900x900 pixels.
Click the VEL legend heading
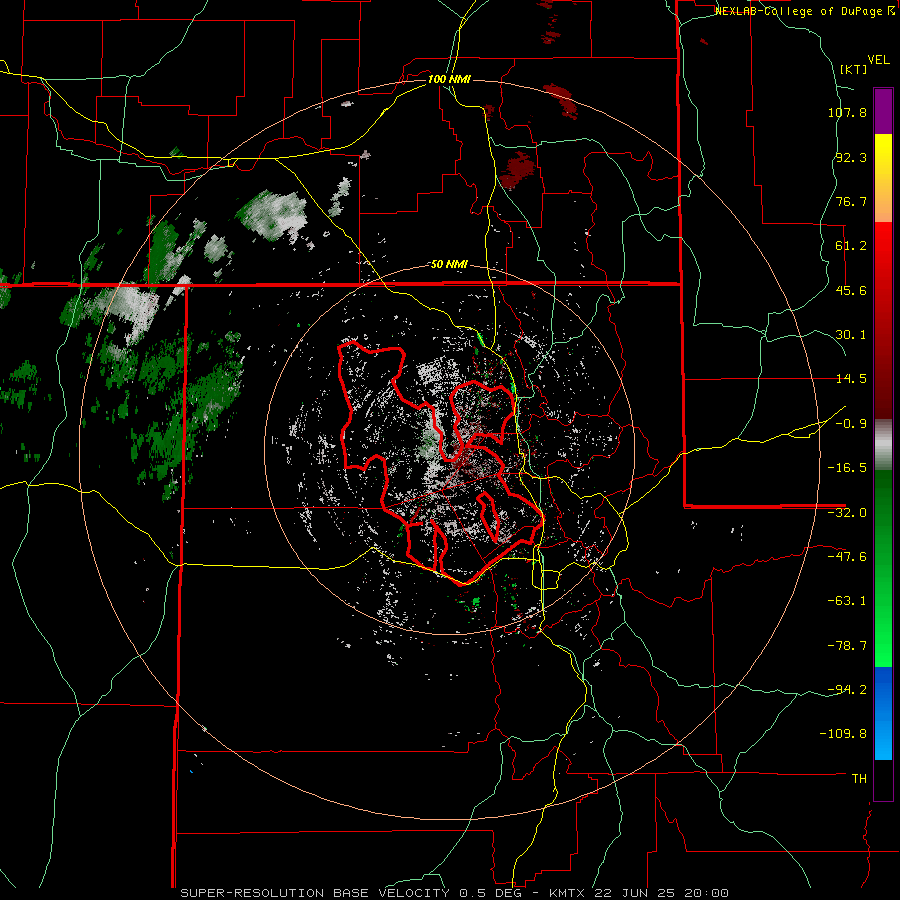tap(878, 60)
